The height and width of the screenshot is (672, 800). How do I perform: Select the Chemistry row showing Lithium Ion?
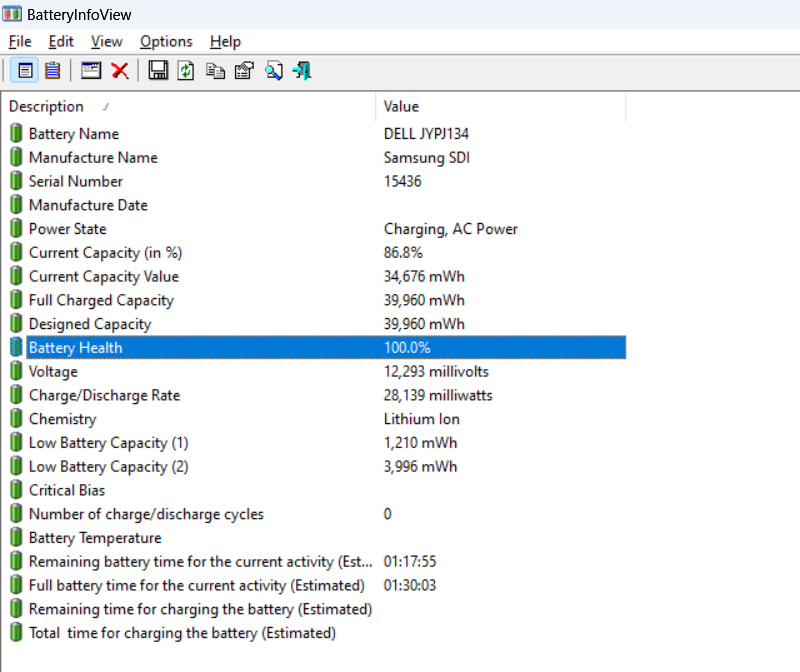pos(200,419)
